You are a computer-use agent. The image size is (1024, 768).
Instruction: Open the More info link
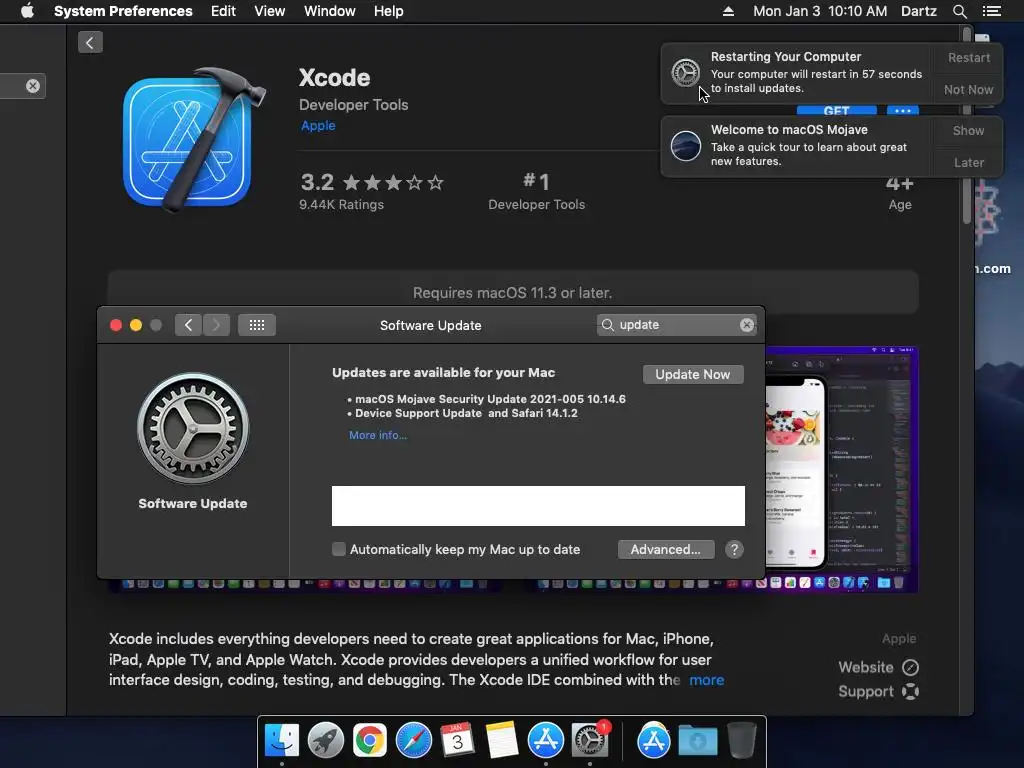point(377,435)
